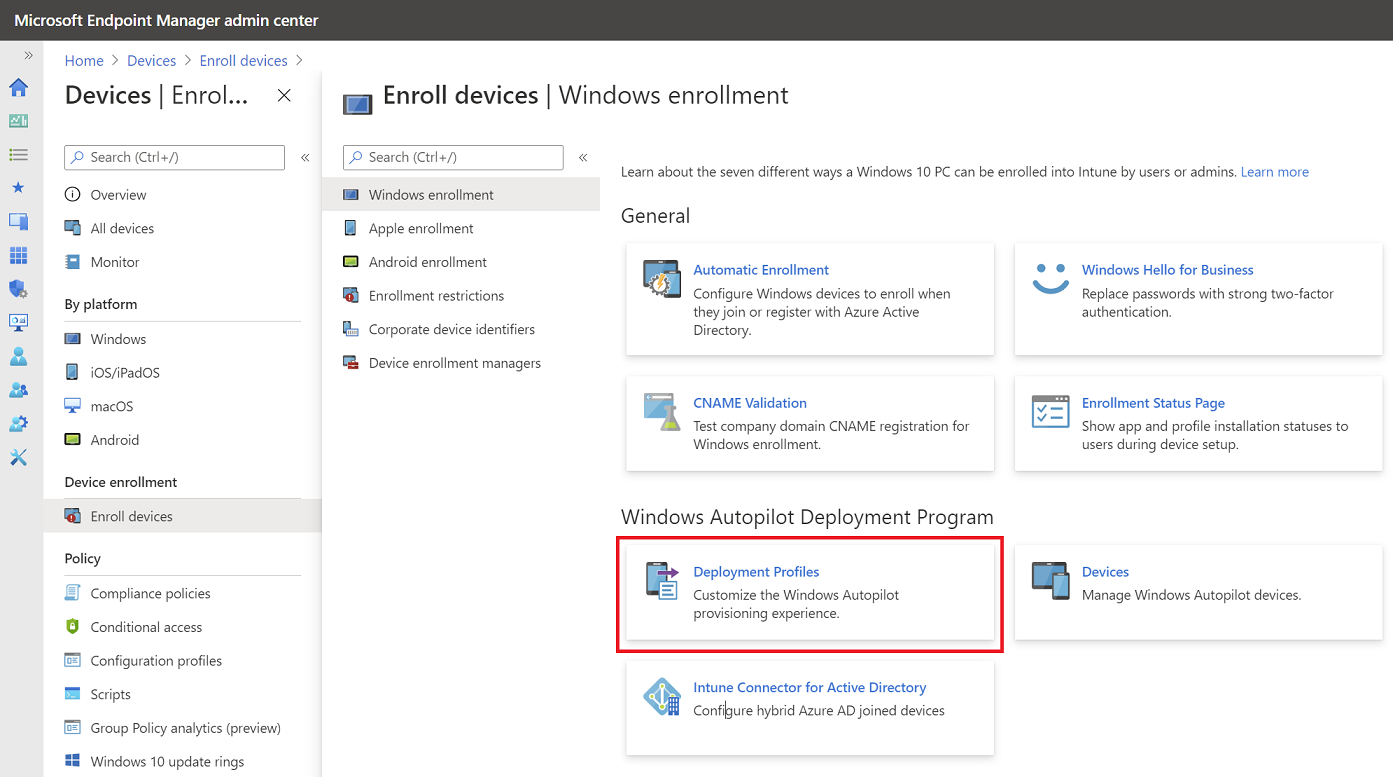Viewport: 1393px width, 777px height.
Task: Open the Dashboard chart icon in left rail
Action: click(x=18, y=121)
